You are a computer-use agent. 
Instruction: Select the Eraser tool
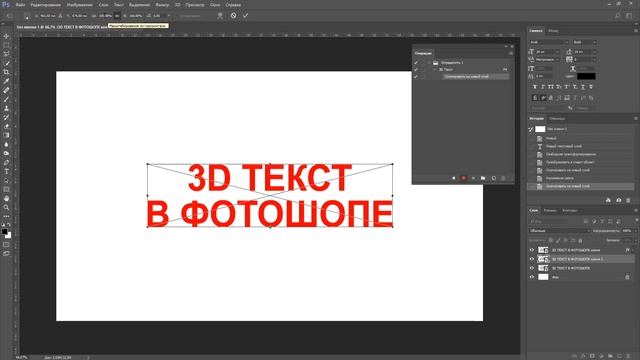[x=6, y=126]
